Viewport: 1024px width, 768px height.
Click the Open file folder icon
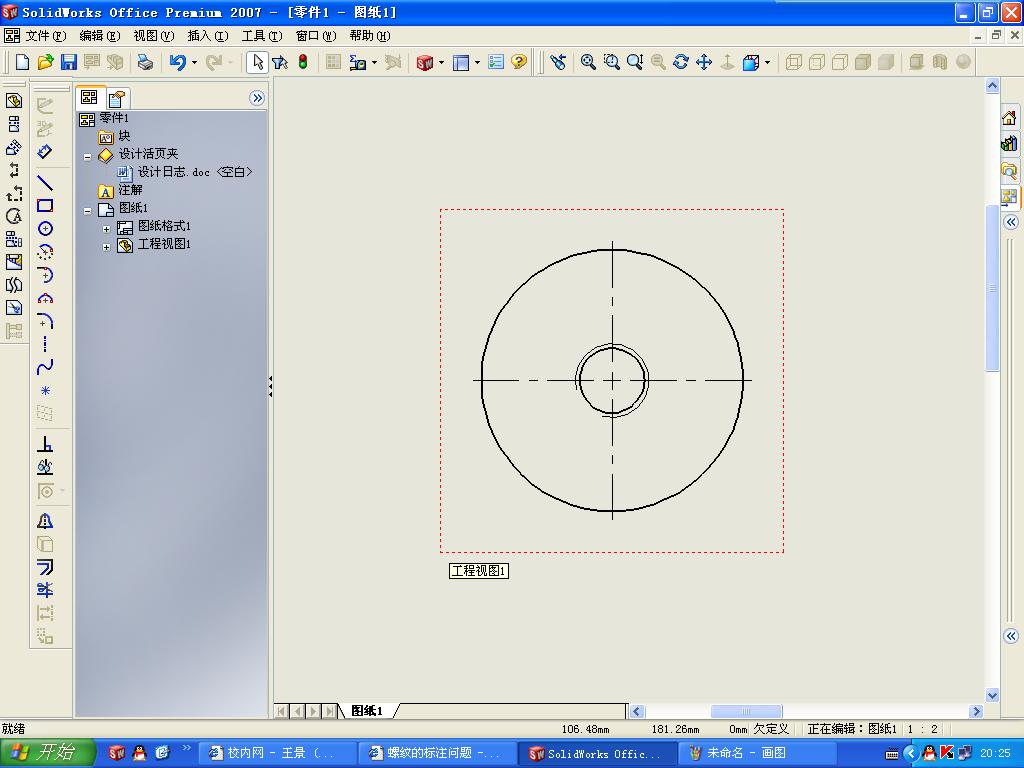coord(45,62)
